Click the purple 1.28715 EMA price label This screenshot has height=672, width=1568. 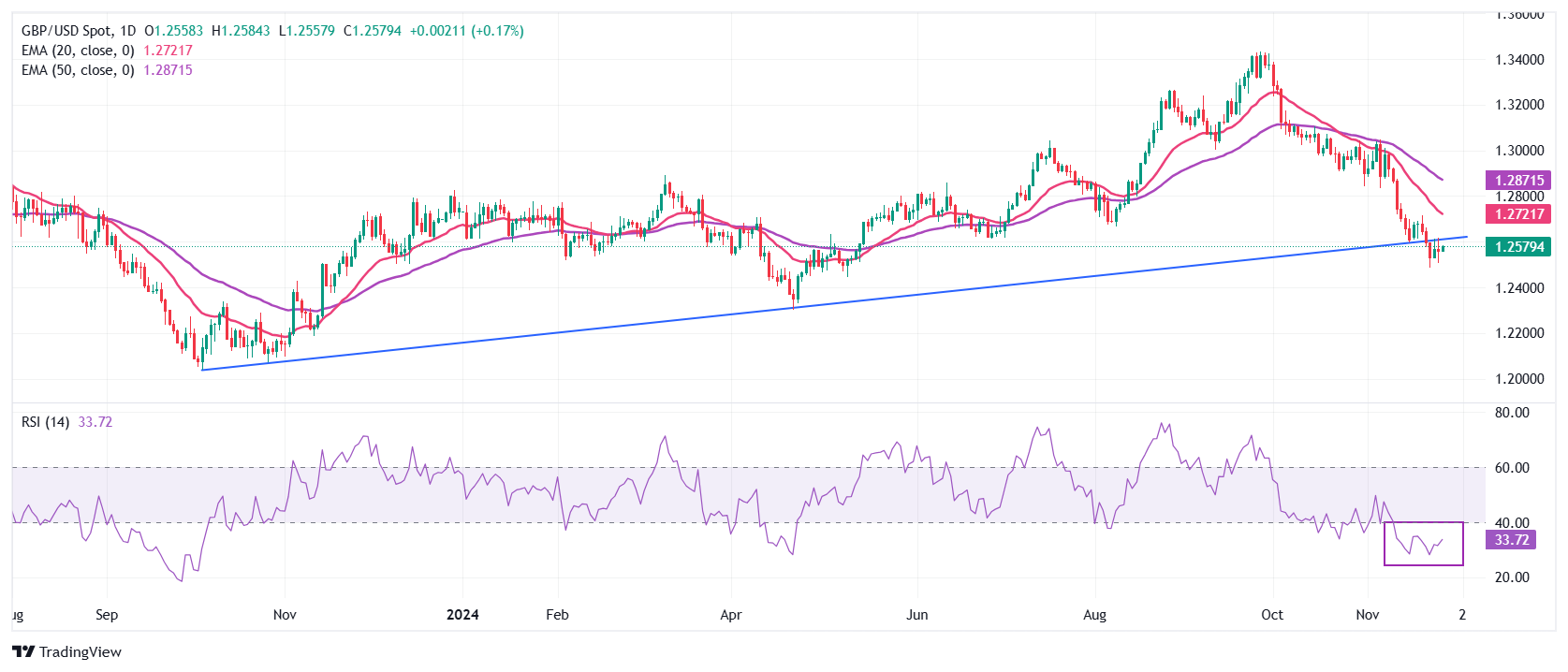(x=1518, y=181)
